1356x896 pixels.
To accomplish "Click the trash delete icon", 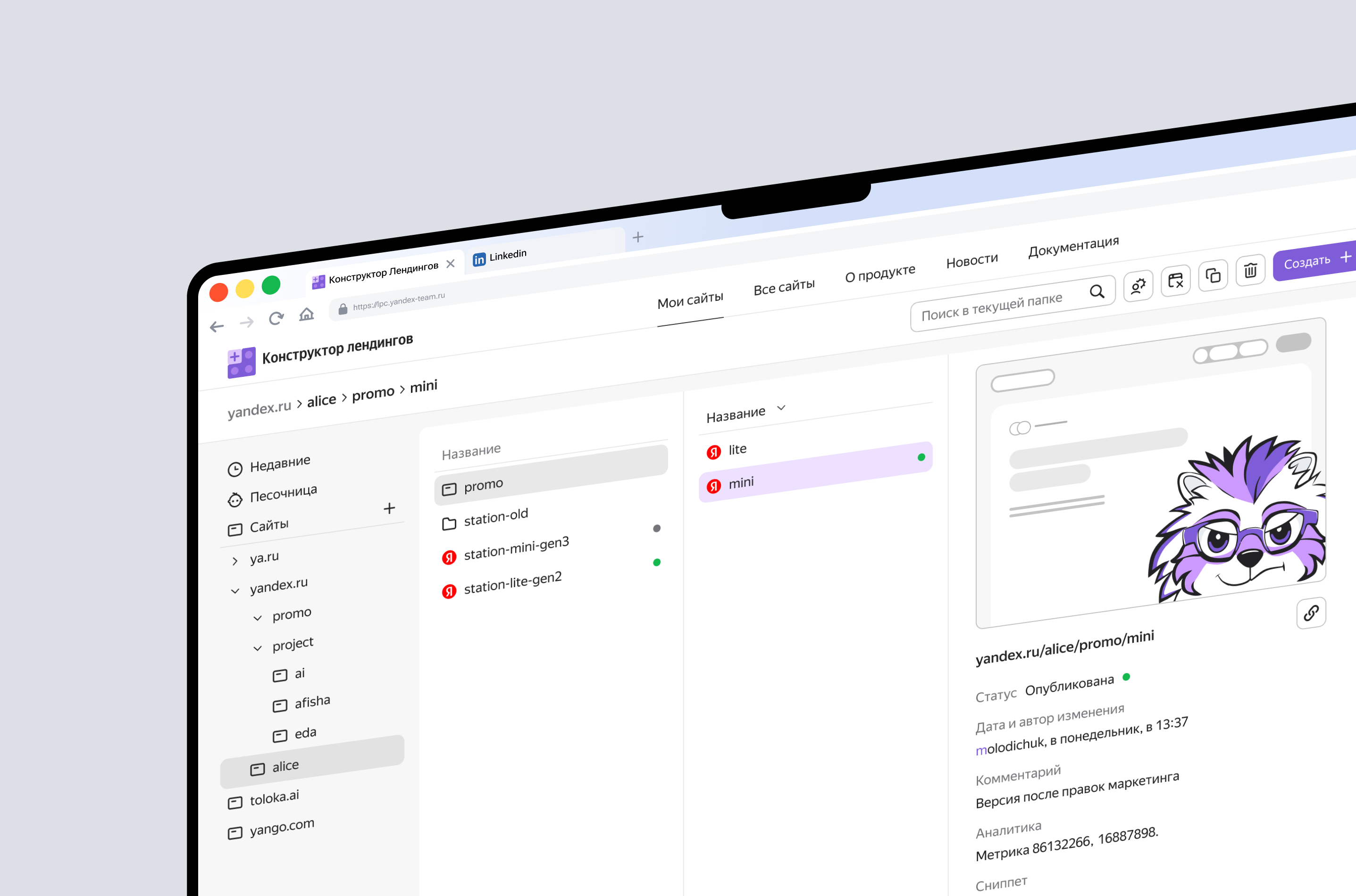I will click(1250, 271).
